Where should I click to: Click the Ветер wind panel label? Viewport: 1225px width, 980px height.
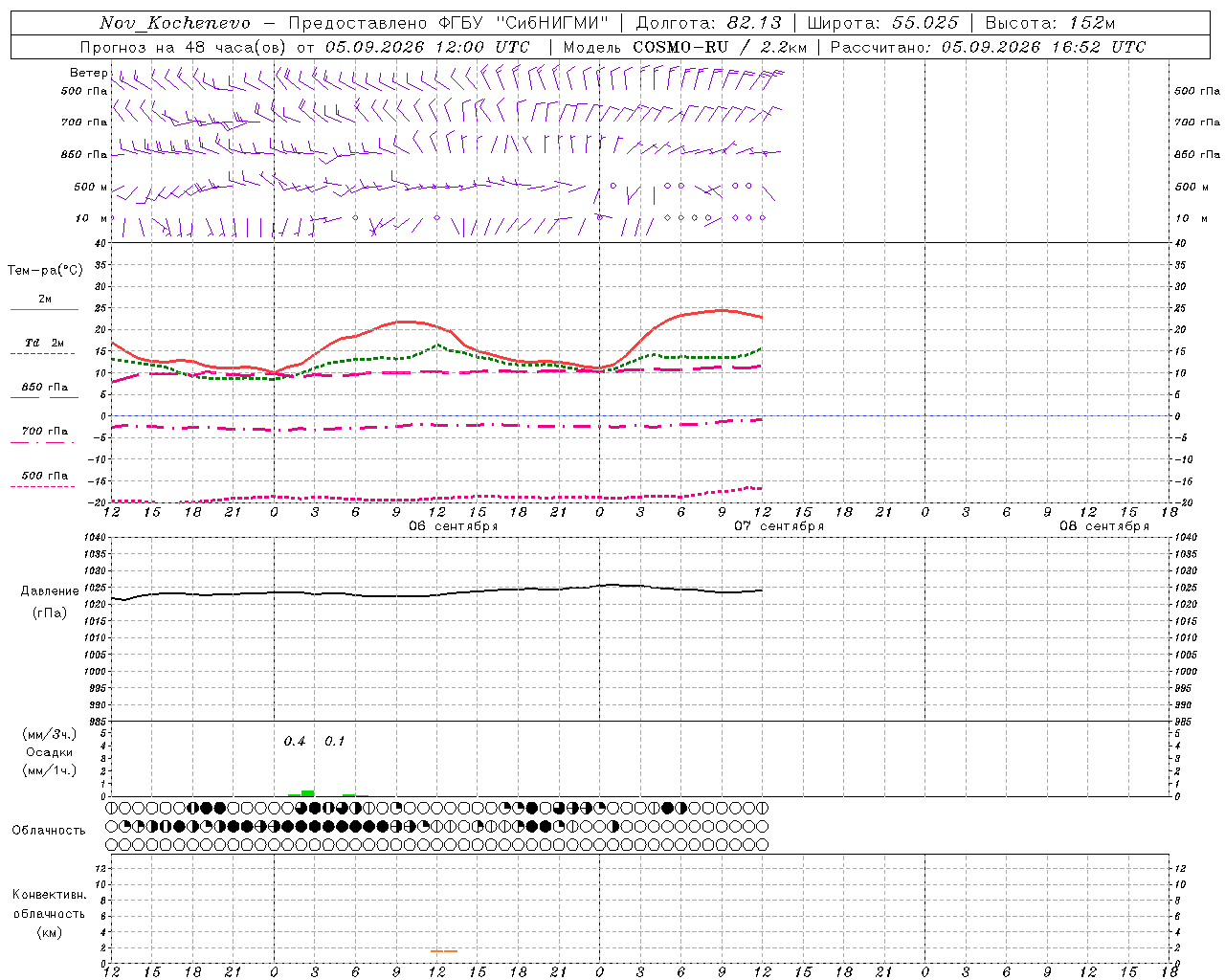tap(88, 73)
